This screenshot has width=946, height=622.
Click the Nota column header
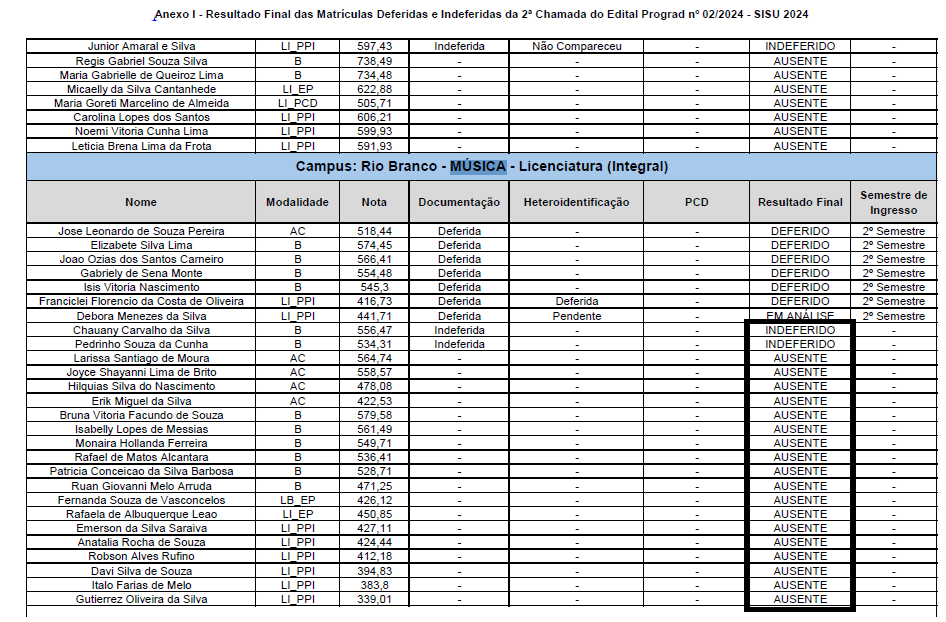pyautogui.click(x=374, y=202)
